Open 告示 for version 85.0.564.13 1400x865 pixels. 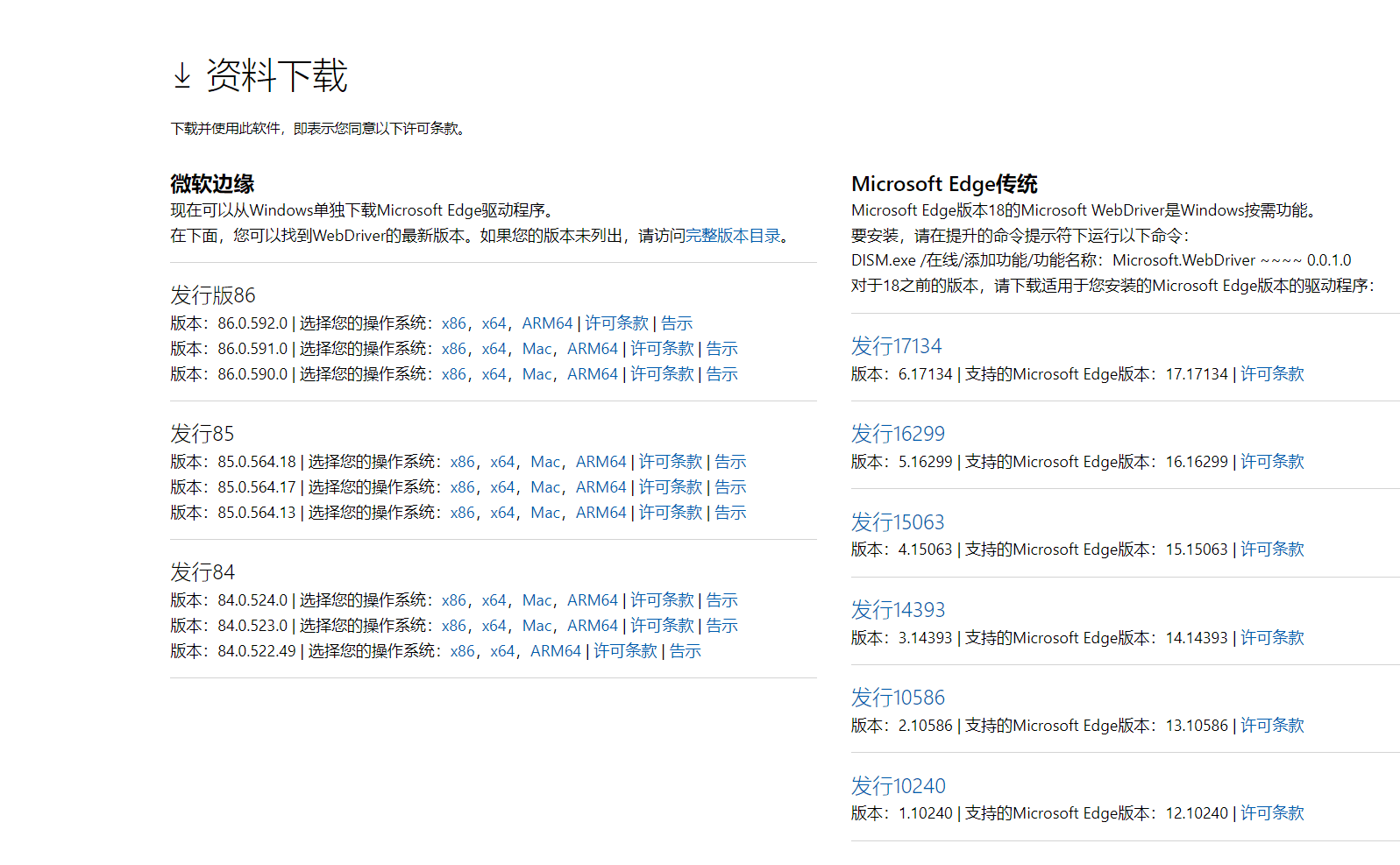[731, 513]
